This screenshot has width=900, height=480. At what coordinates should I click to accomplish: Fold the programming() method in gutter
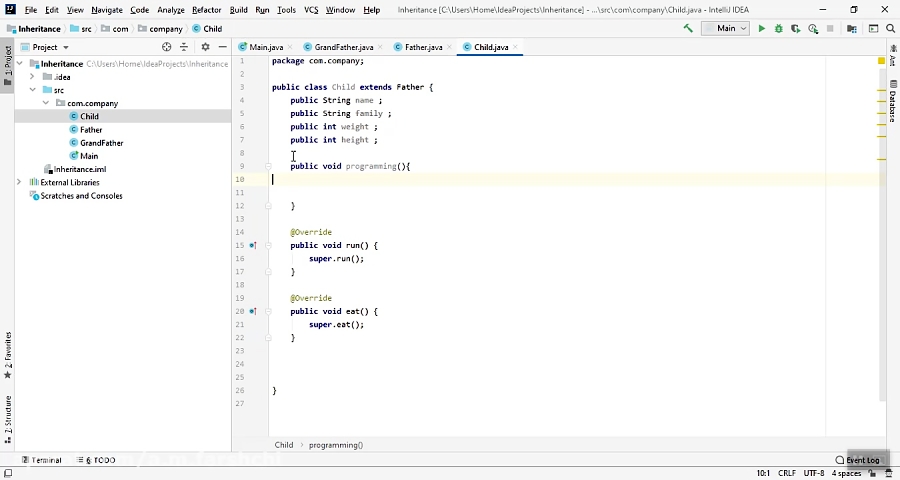pyautogui.click(x=268, y=166)
